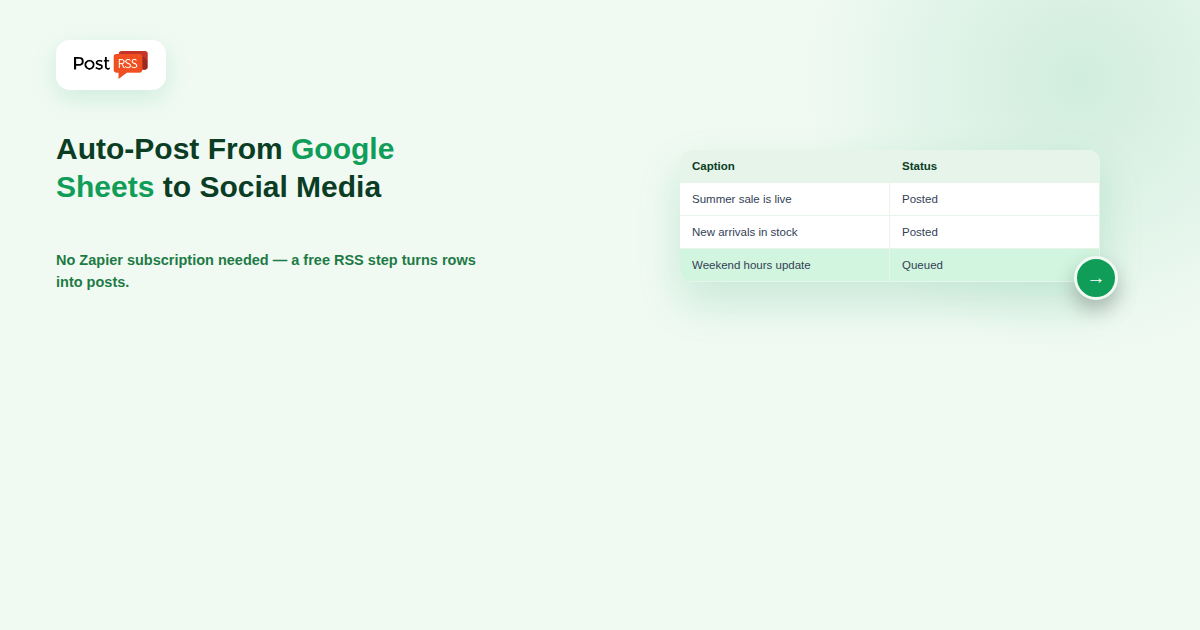1200x630 pixels.
Task: Click the PostRSS logo
Action: (x=111, y=65)
